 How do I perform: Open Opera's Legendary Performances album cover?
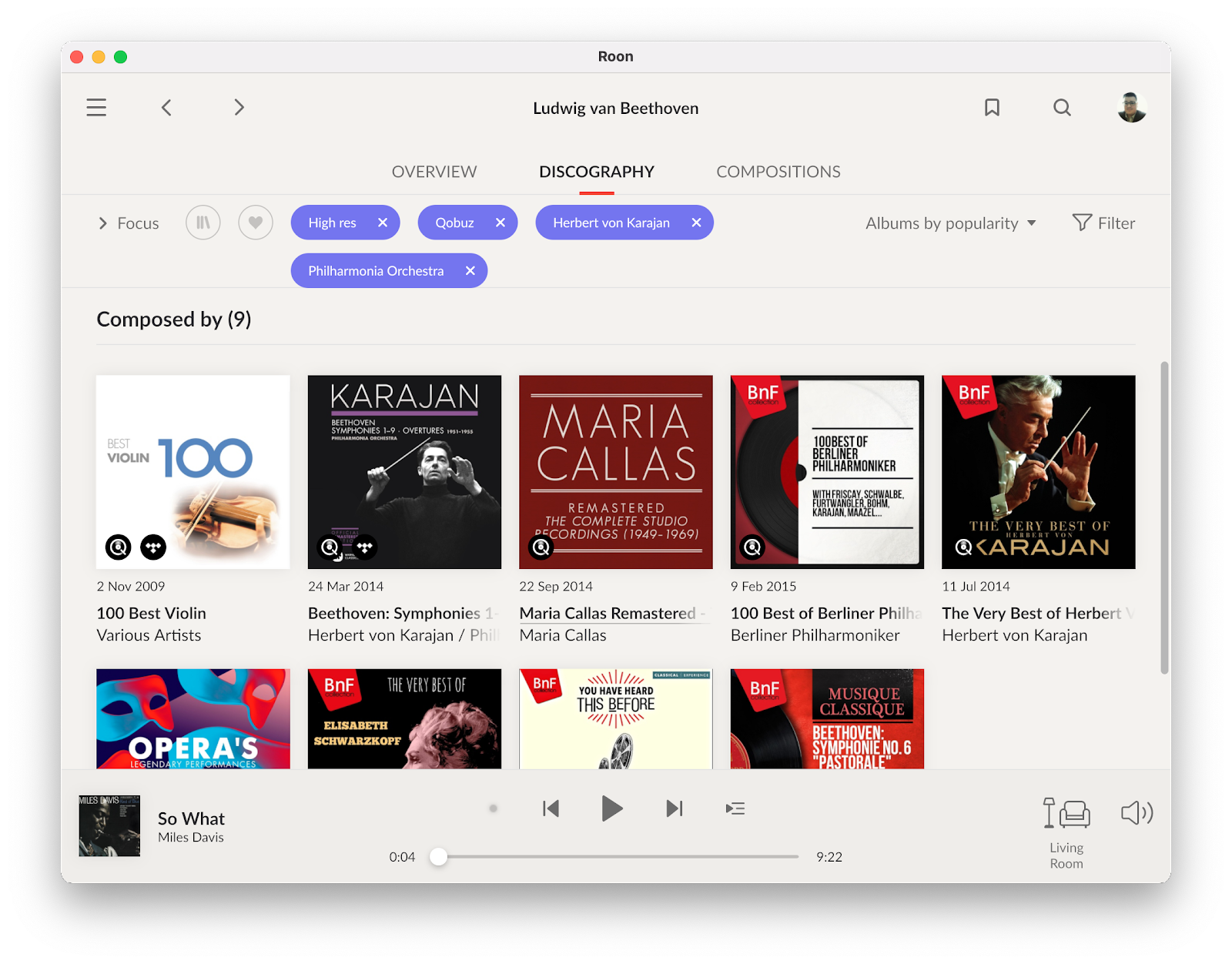193,718
